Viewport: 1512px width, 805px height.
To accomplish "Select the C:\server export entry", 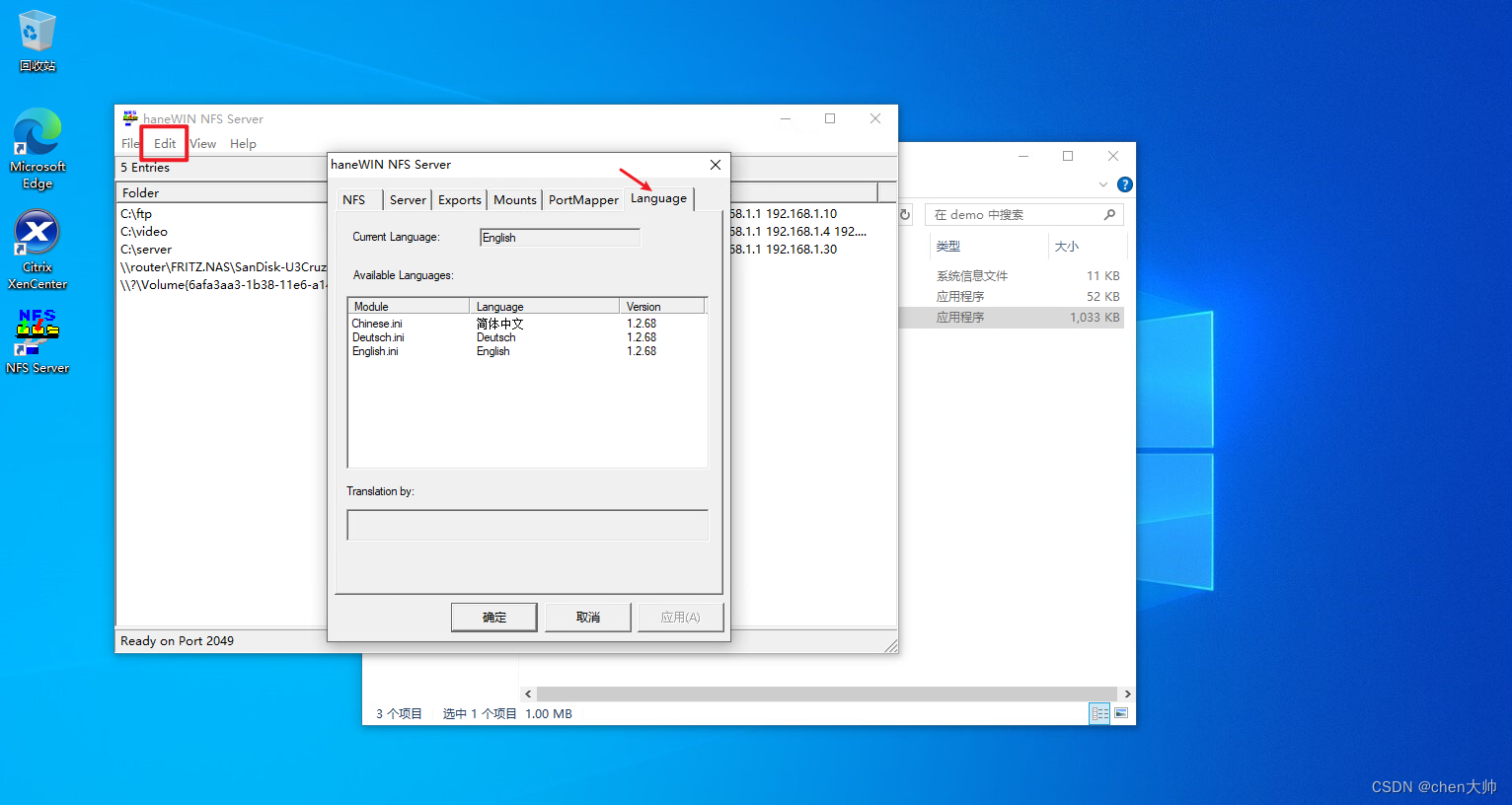I will 146,249.
